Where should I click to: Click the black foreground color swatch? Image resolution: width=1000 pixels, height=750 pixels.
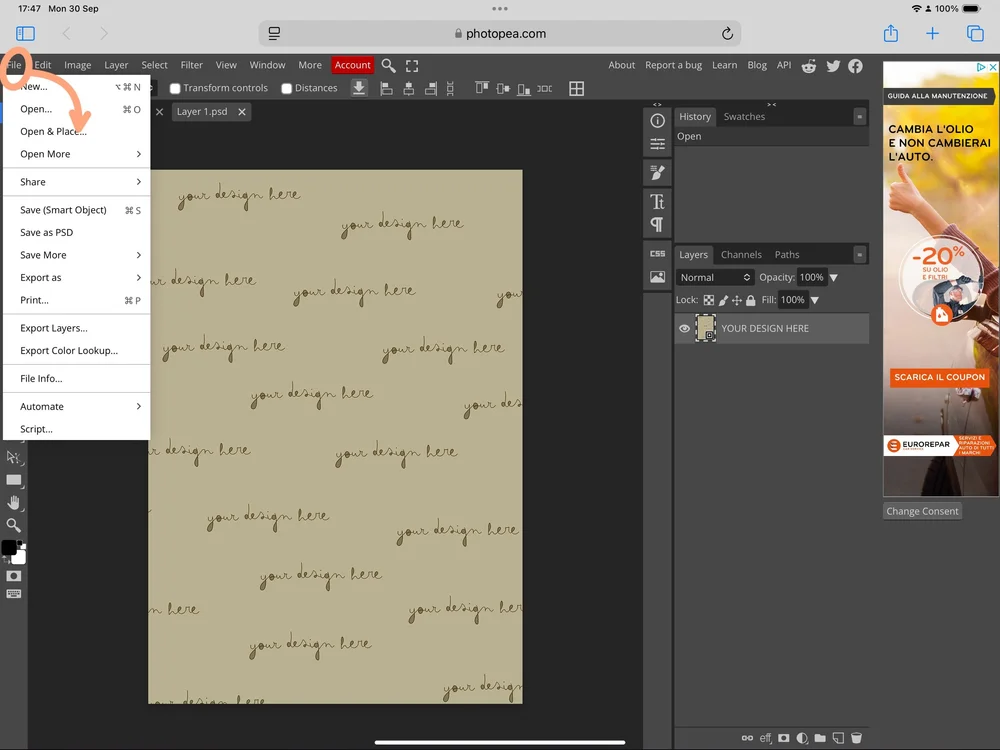click(8, 547)
